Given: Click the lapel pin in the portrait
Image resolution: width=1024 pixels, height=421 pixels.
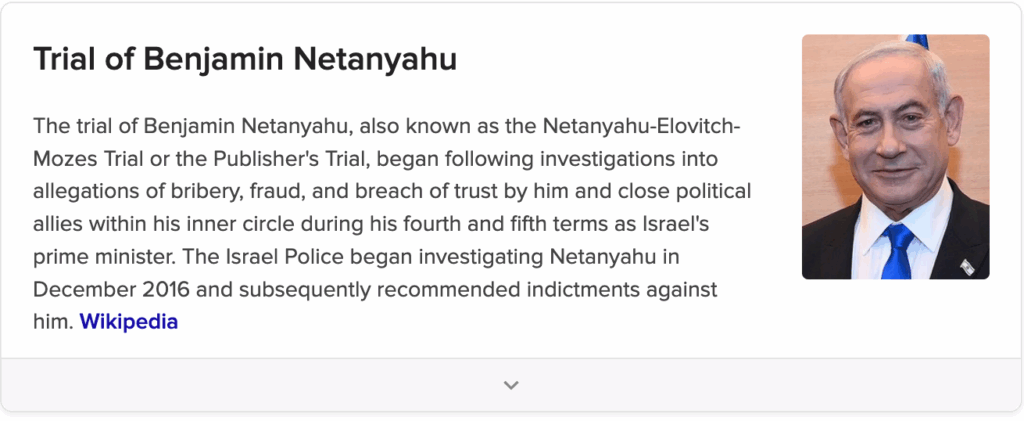Looking at the screenshot, I should tap(967, 266).
